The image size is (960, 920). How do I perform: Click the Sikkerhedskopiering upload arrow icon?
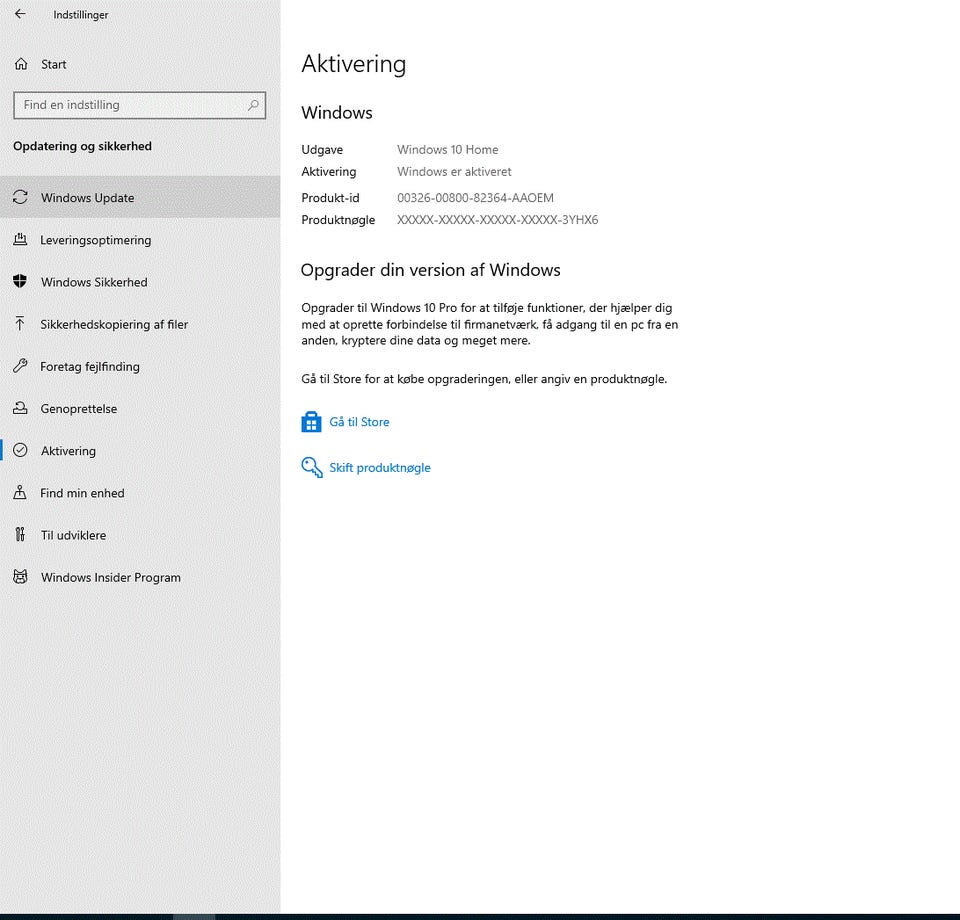pyautogui.click(x=20, y=323)
